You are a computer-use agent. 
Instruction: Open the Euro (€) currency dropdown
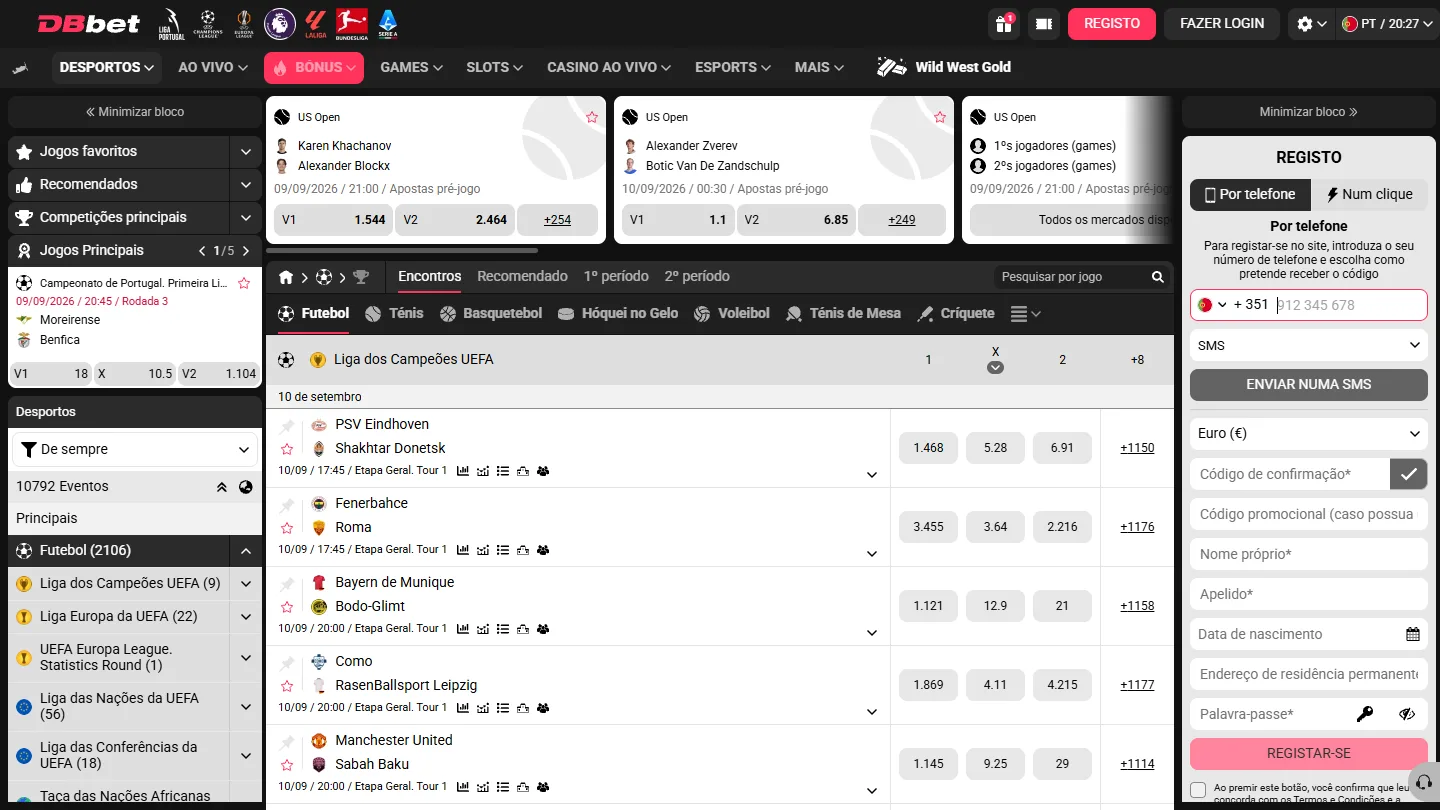[1309, 433]
